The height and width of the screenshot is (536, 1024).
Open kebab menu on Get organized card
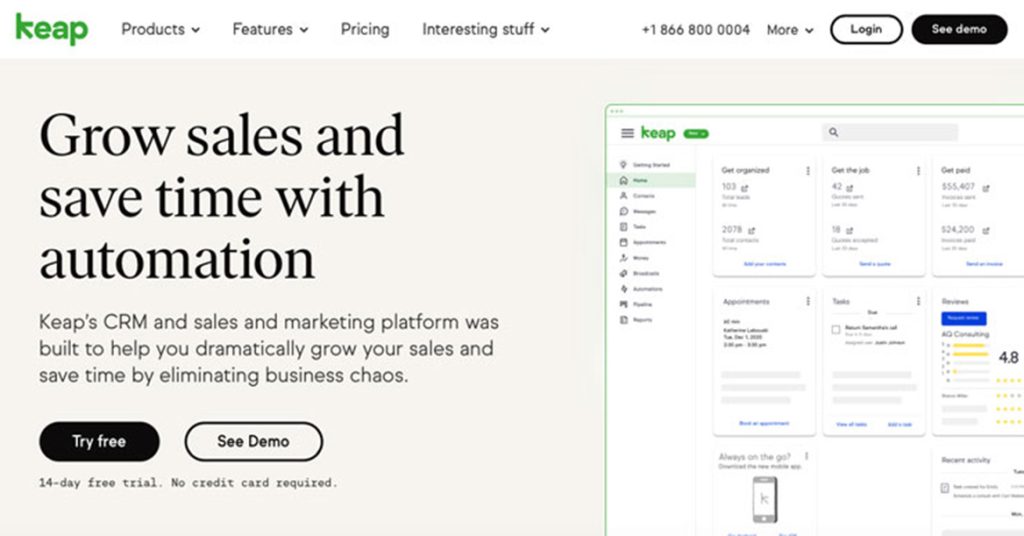[x=808, y=170]
